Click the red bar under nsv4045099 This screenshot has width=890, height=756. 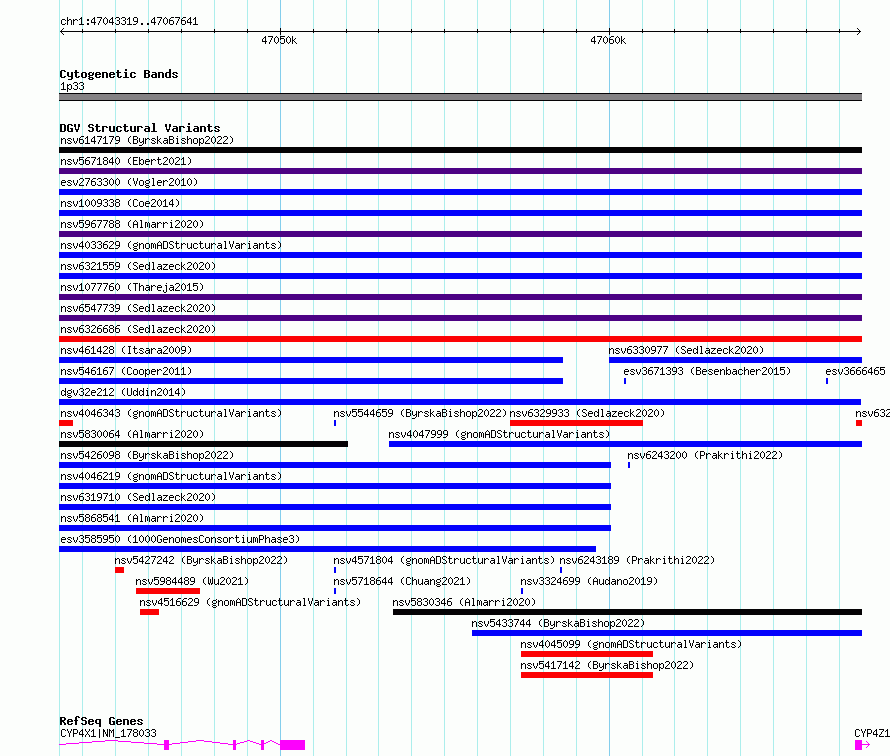tap(587, 654)
